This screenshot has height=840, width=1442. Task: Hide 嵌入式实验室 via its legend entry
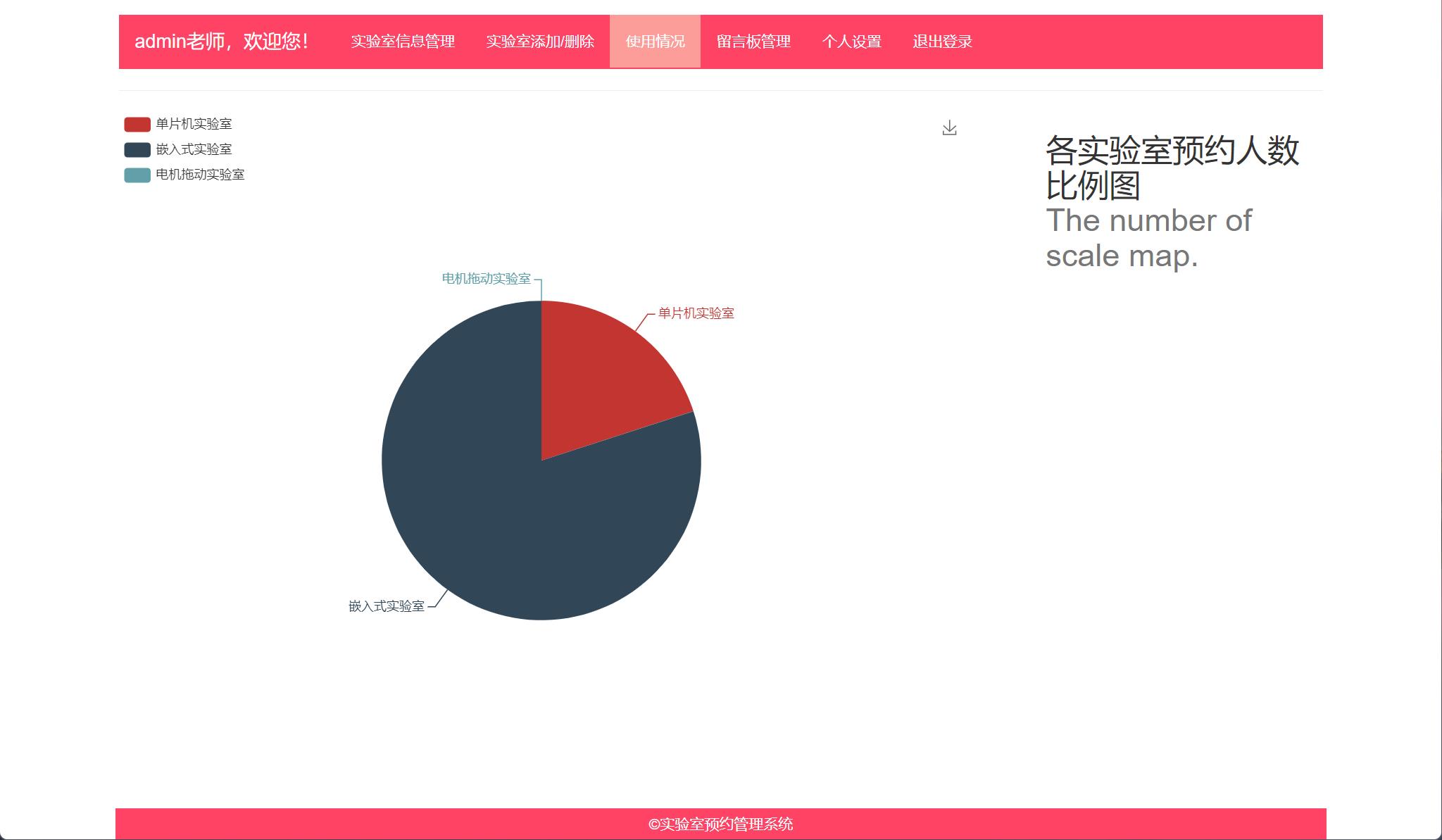[x=194, y=149]
